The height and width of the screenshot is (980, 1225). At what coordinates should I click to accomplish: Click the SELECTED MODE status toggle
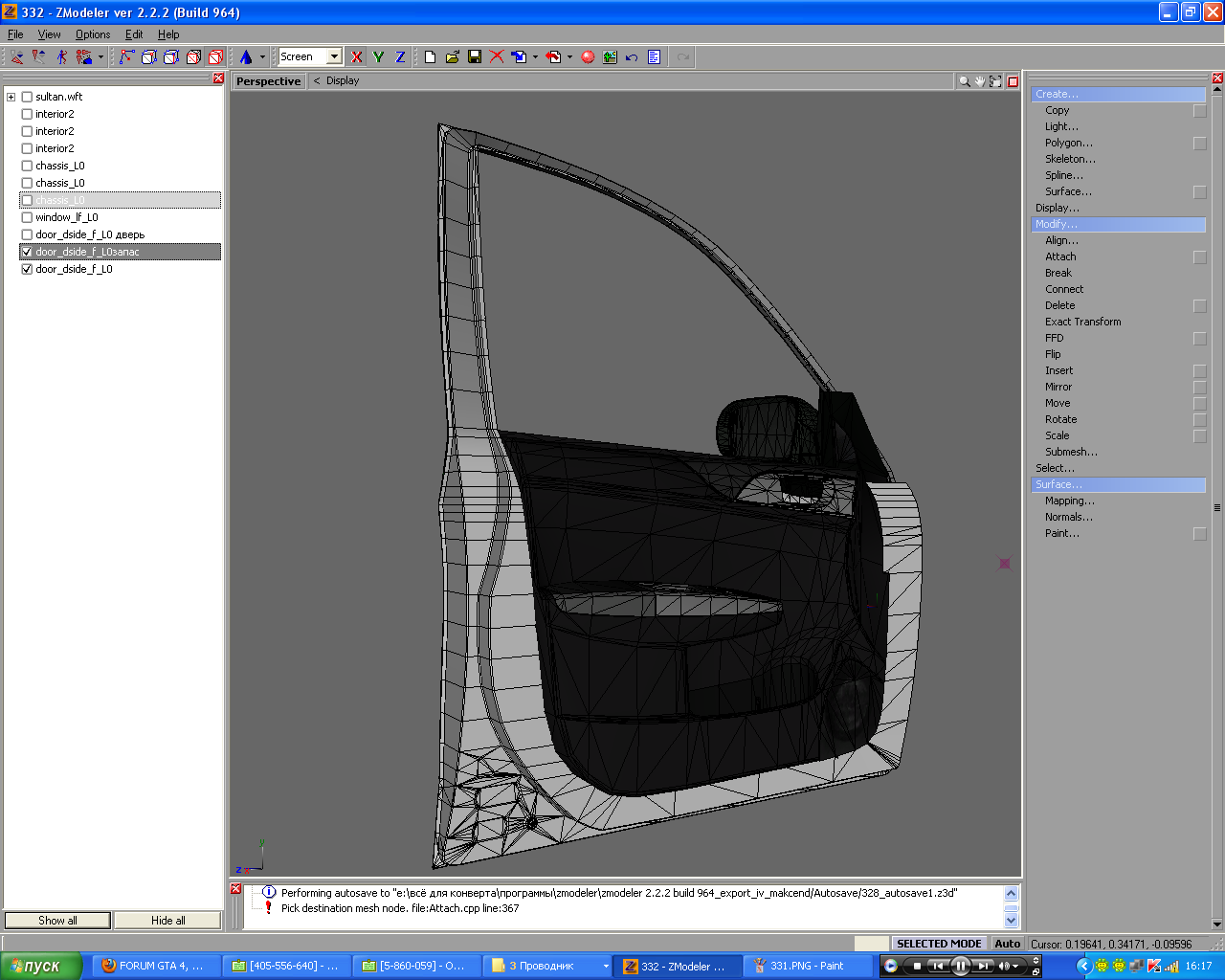tap(939, 944)
